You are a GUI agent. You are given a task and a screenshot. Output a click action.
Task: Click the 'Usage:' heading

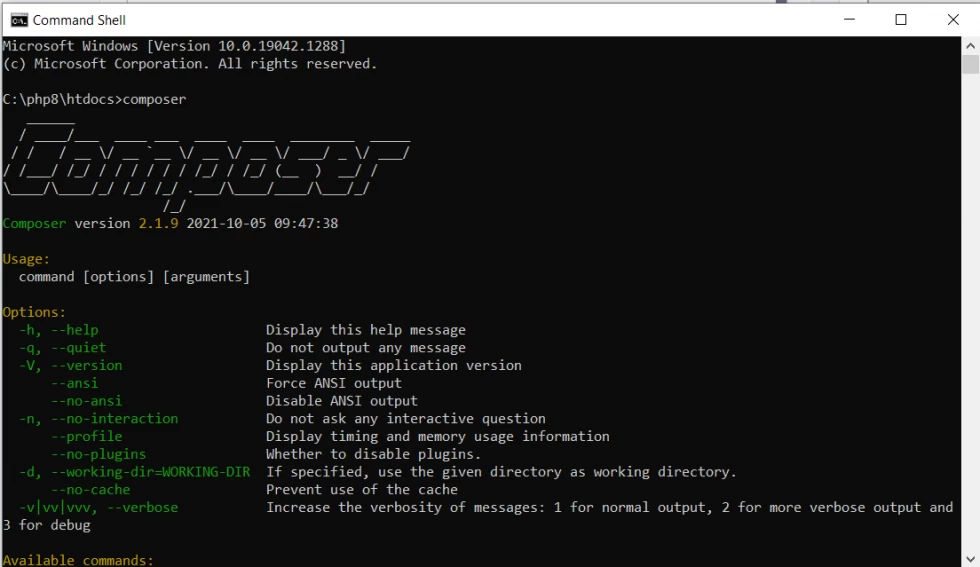coord(26,259)
